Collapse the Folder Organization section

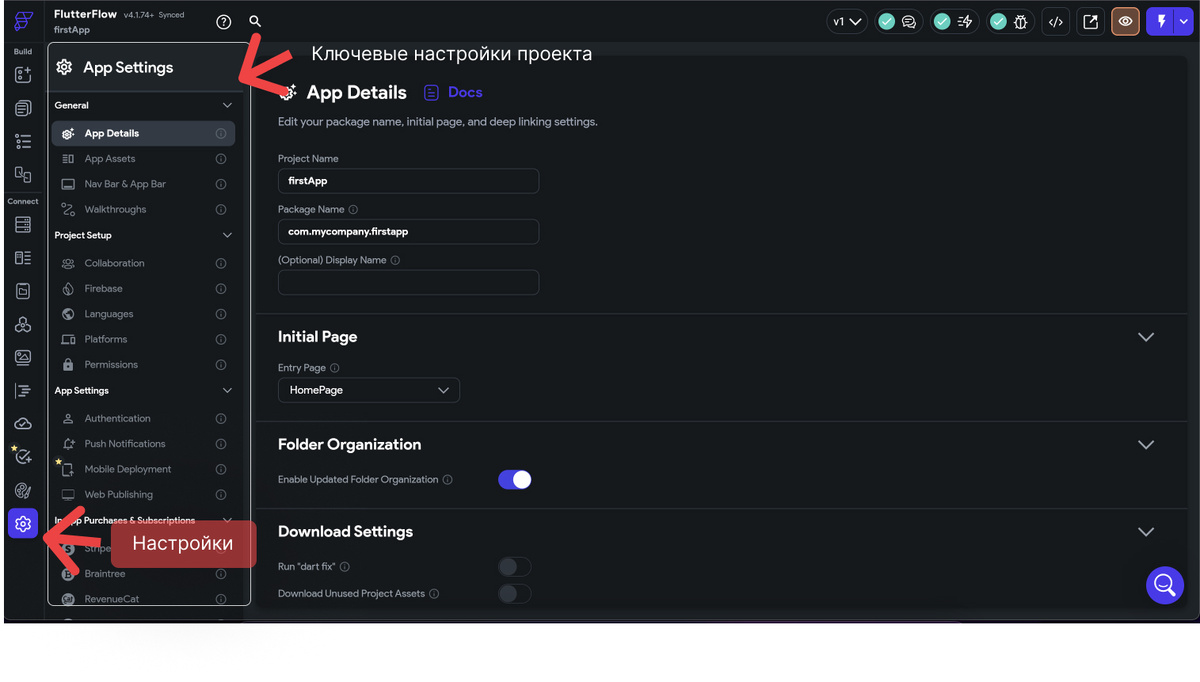[1146, 444]
